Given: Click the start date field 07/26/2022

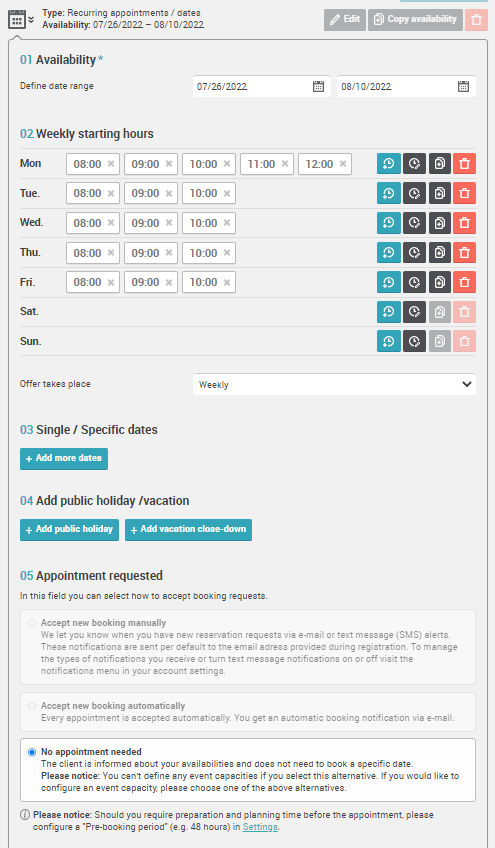Looking at the screenshot, I should tap(262, 87).
